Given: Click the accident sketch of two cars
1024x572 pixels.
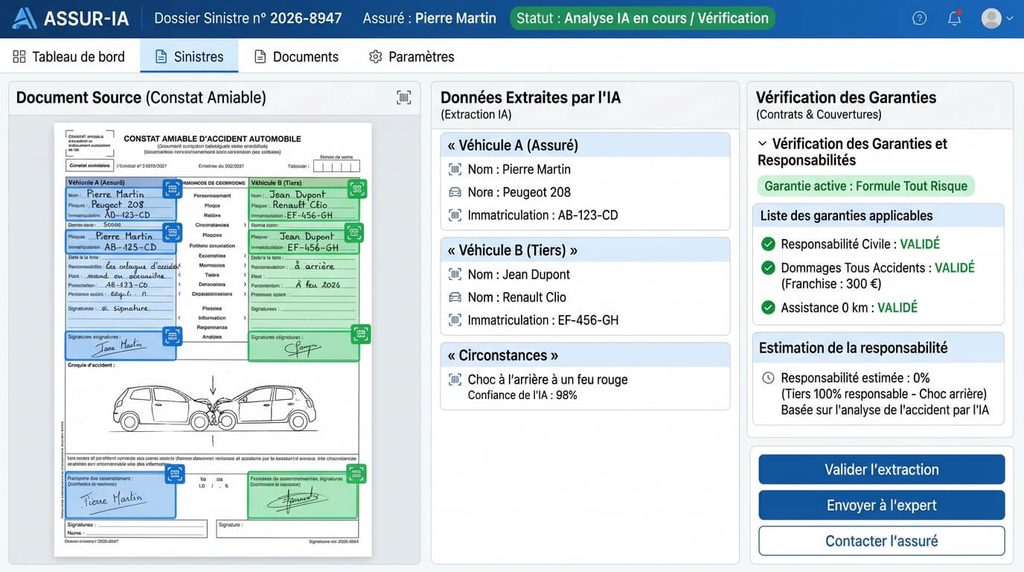Looking at the screenshot, I should (214, 406).
